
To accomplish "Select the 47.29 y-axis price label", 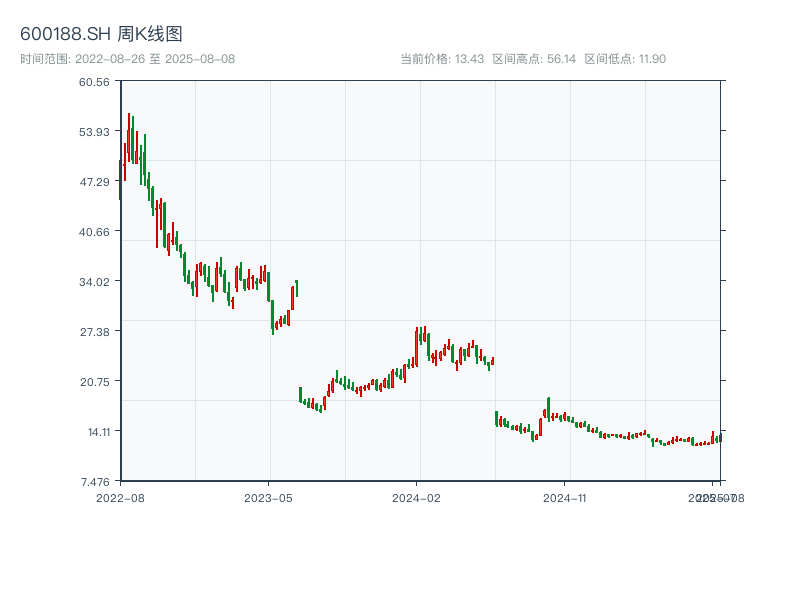I will [x=94, y=182].
